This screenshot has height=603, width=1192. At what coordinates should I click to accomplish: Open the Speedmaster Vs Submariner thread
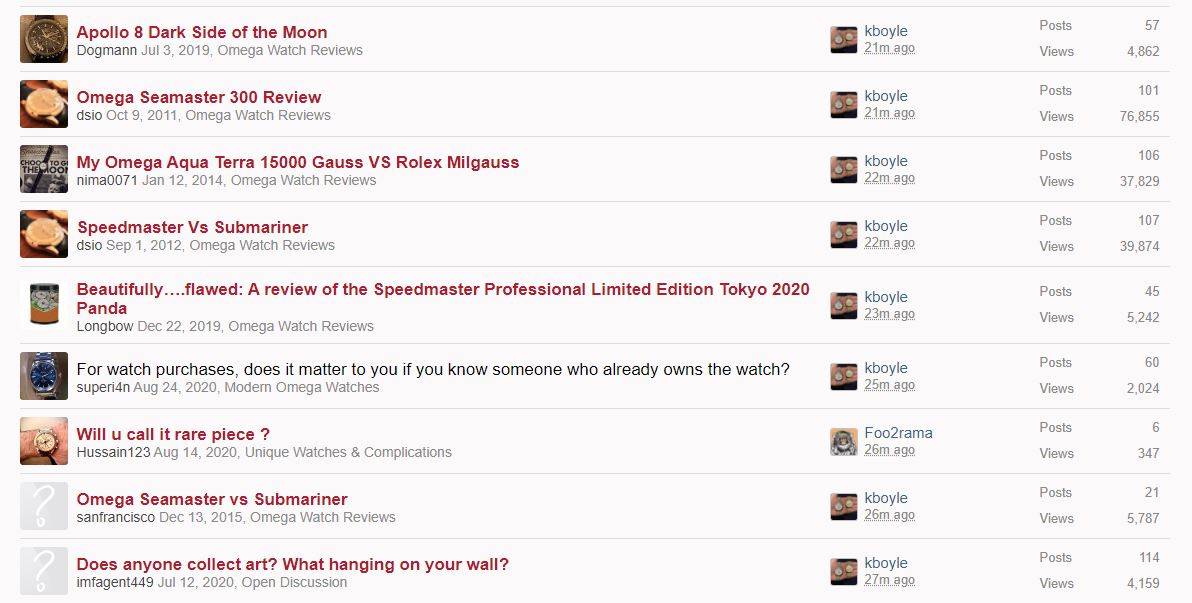click(x=192, y=227)
